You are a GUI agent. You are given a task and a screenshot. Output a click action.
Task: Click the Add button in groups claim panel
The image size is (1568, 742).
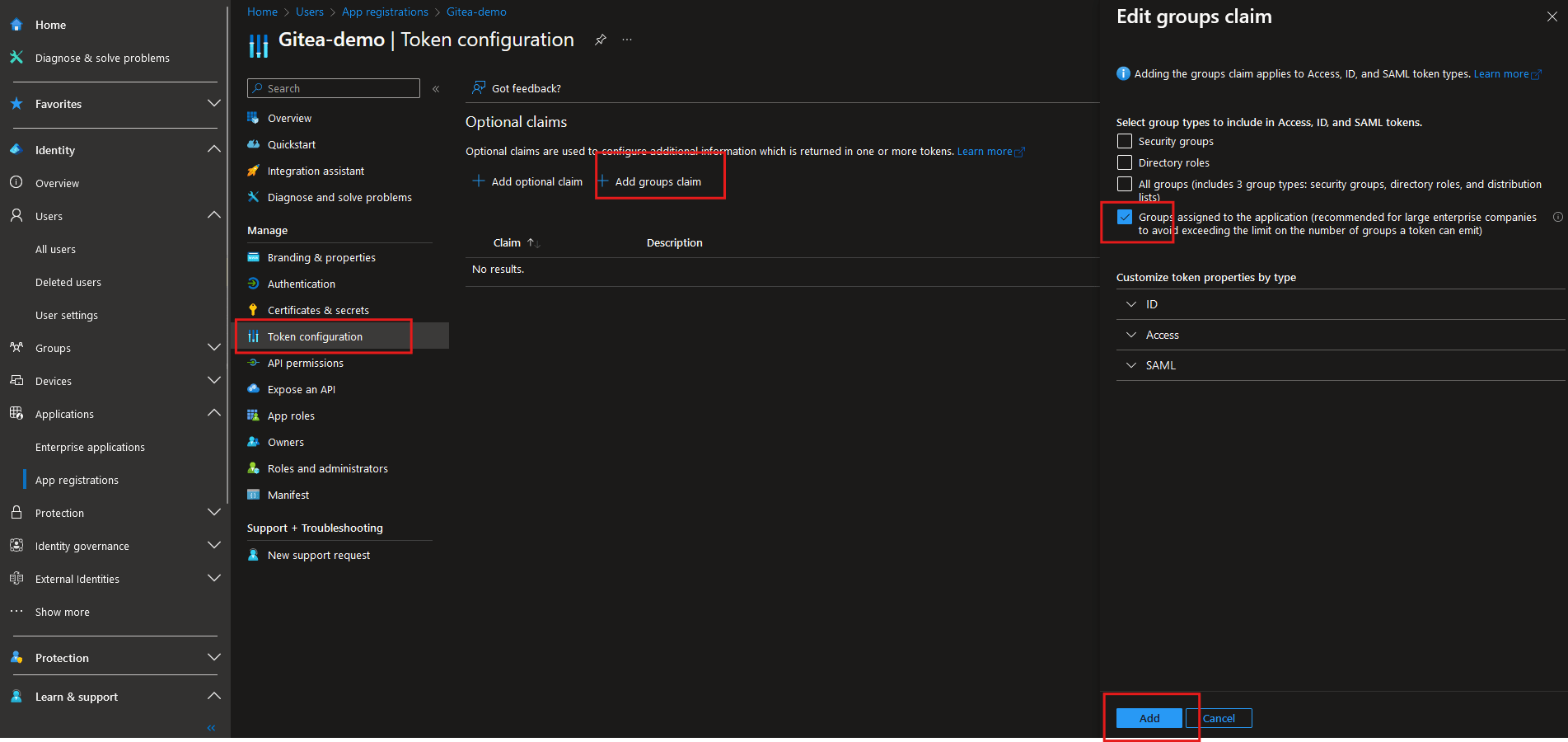tap(1149, 718)
